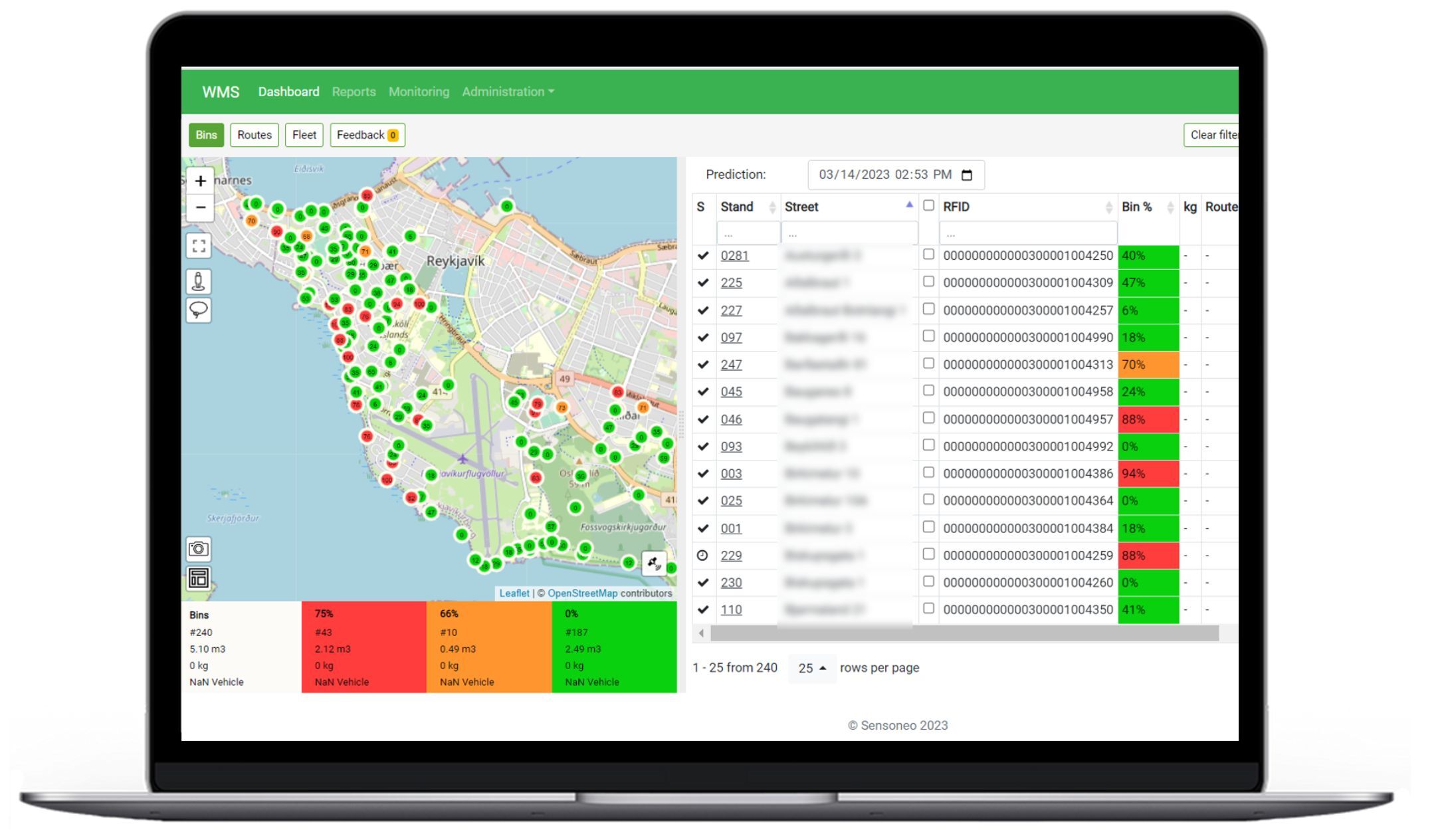The height and width of the screenshot is (840, 1438).
Task: Toggle checkbox for Stand 046 row
Action: (x=929, y=418)
